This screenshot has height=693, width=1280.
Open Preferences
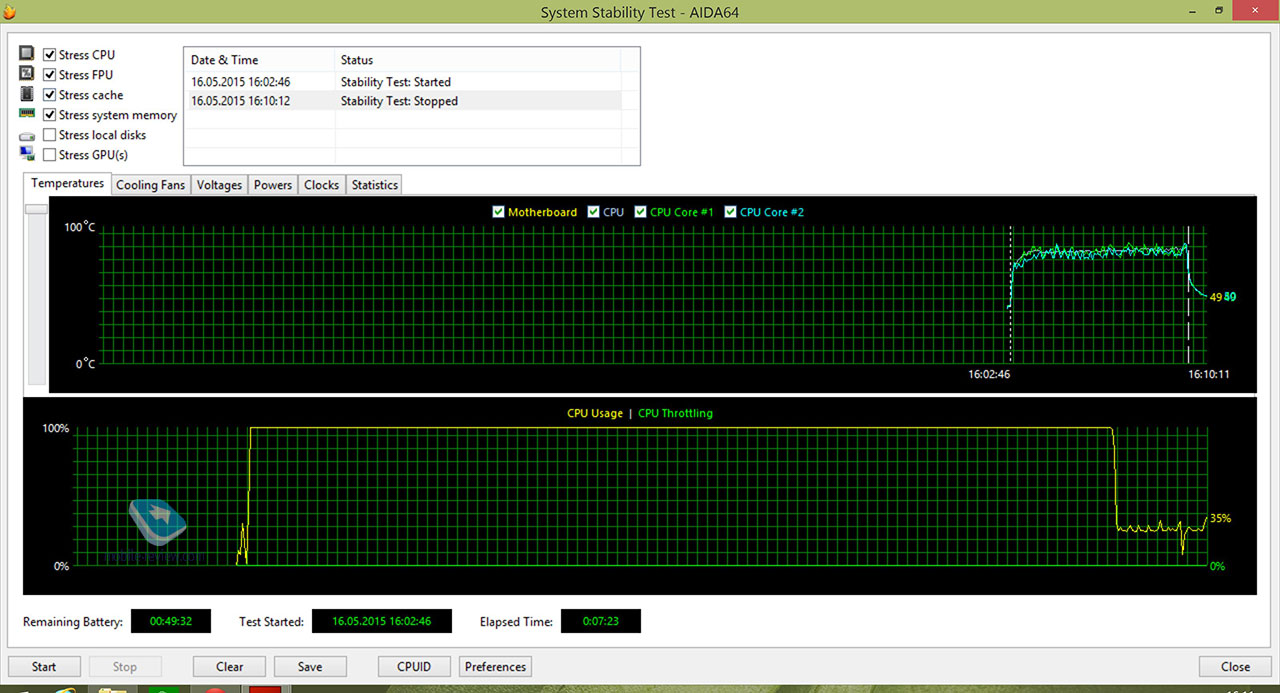click(x=495, y=667)
